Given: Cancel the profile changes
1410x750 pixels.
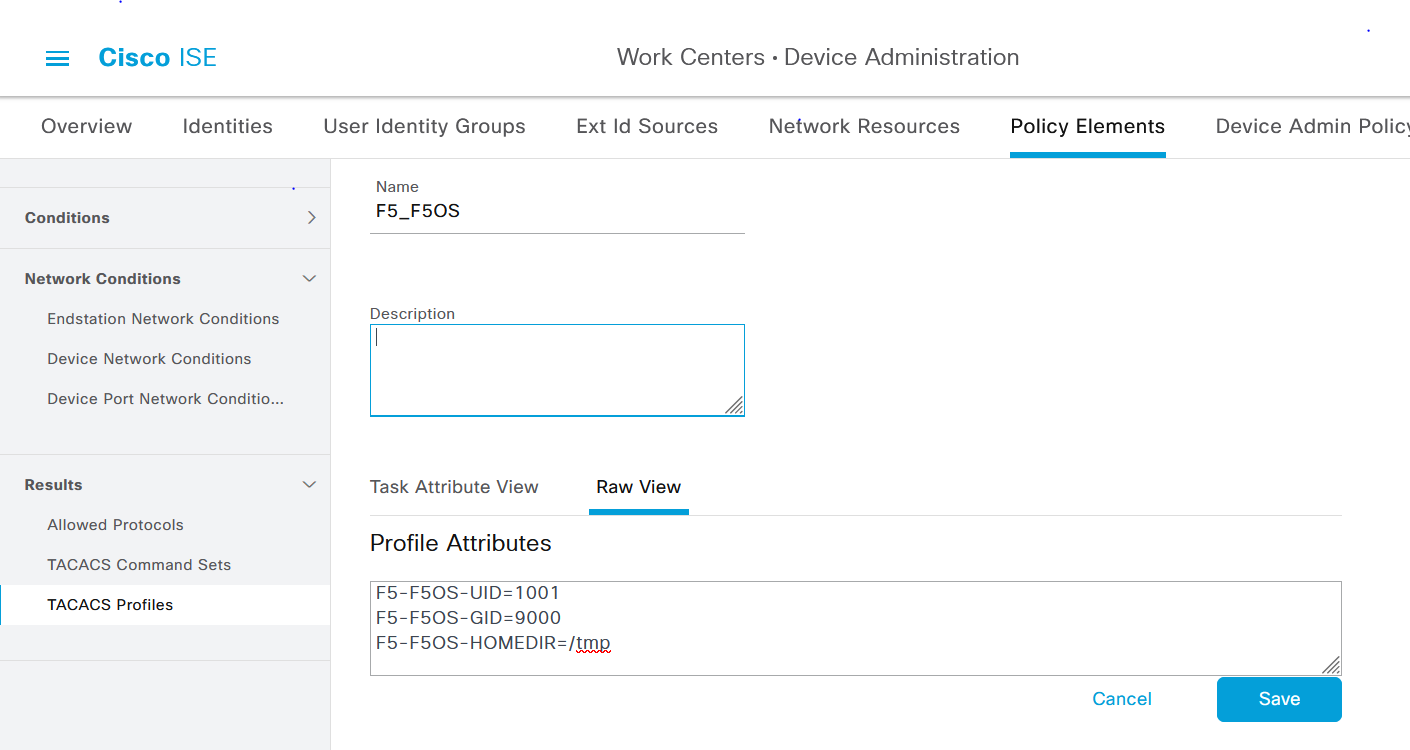Looking at the screenshot, I should 1121,699.
